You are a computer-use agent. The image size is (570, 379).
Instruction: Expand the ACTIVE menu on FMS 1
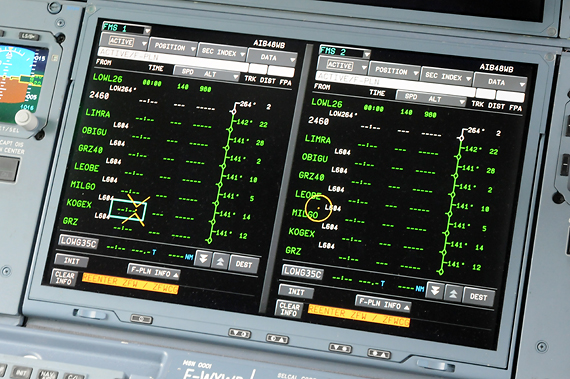click(x=124, y=41)
